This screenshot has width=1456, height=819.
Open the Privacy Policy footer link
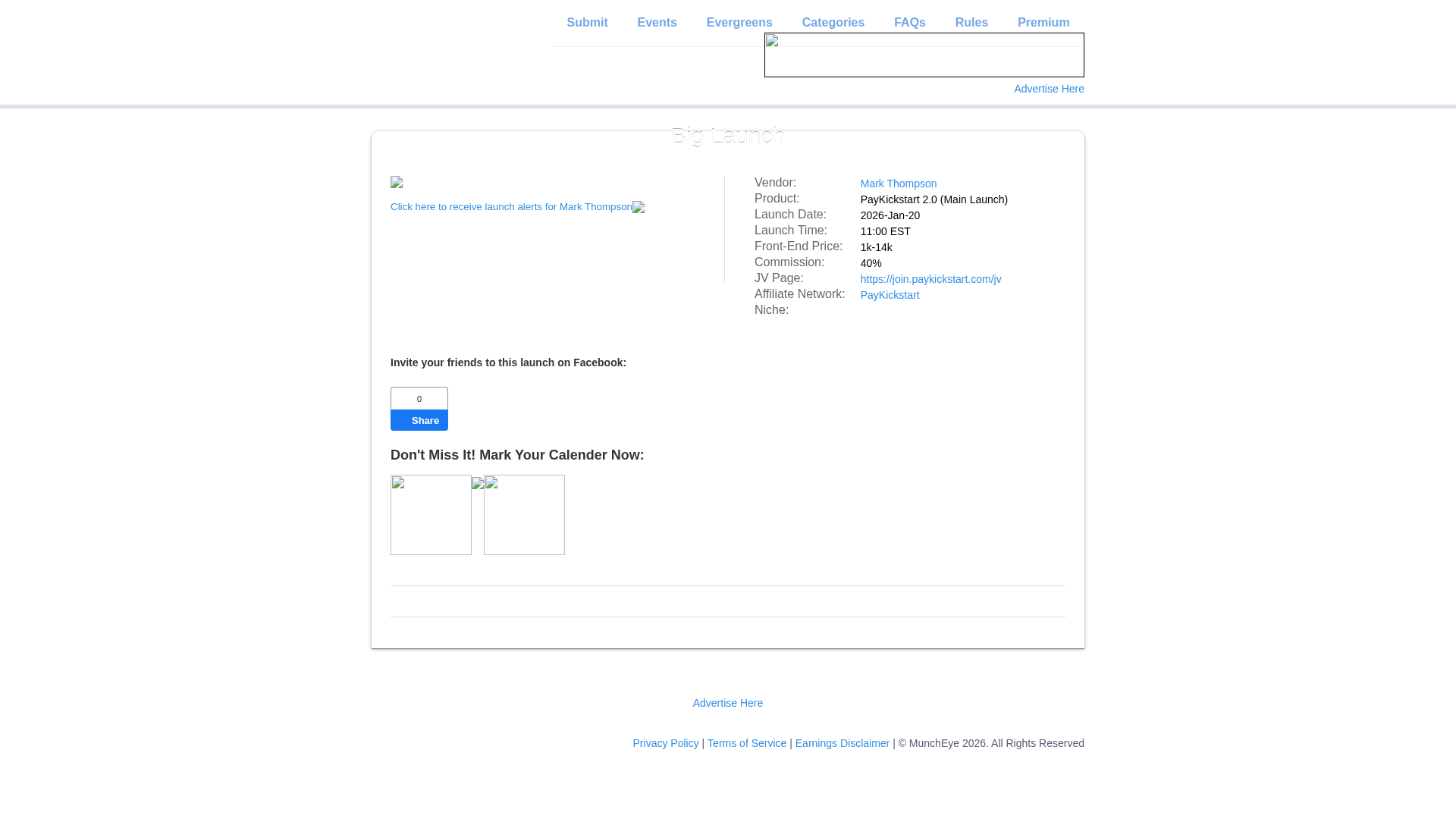click(x=665, y=743)
